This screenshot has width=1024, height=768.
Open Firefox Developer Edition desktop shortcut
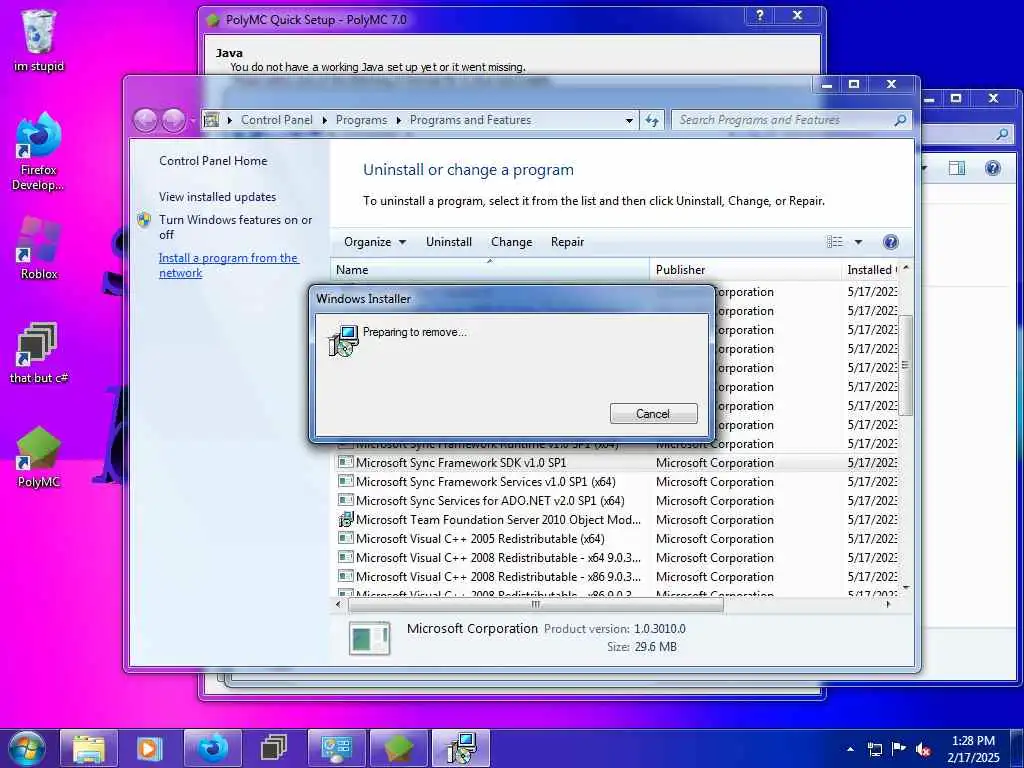[39, 152]
